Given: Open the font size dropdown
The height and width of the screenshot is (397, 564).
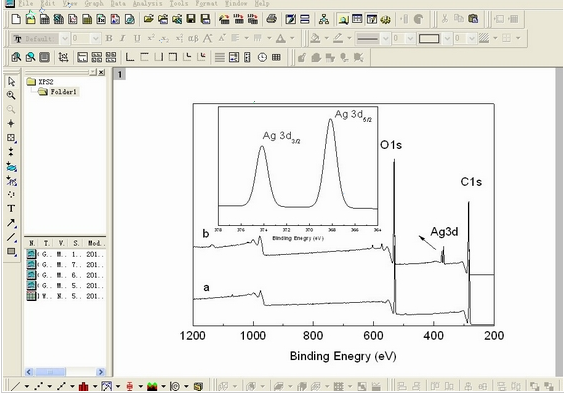Looking at the screenshot, I should click(96, 38).
